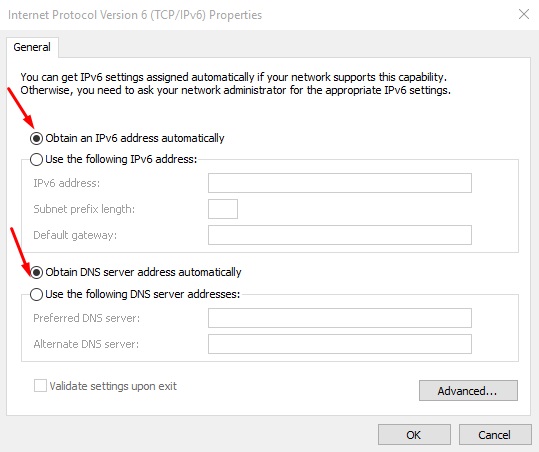Click the Alternate DNS server label

coord(86,344)
